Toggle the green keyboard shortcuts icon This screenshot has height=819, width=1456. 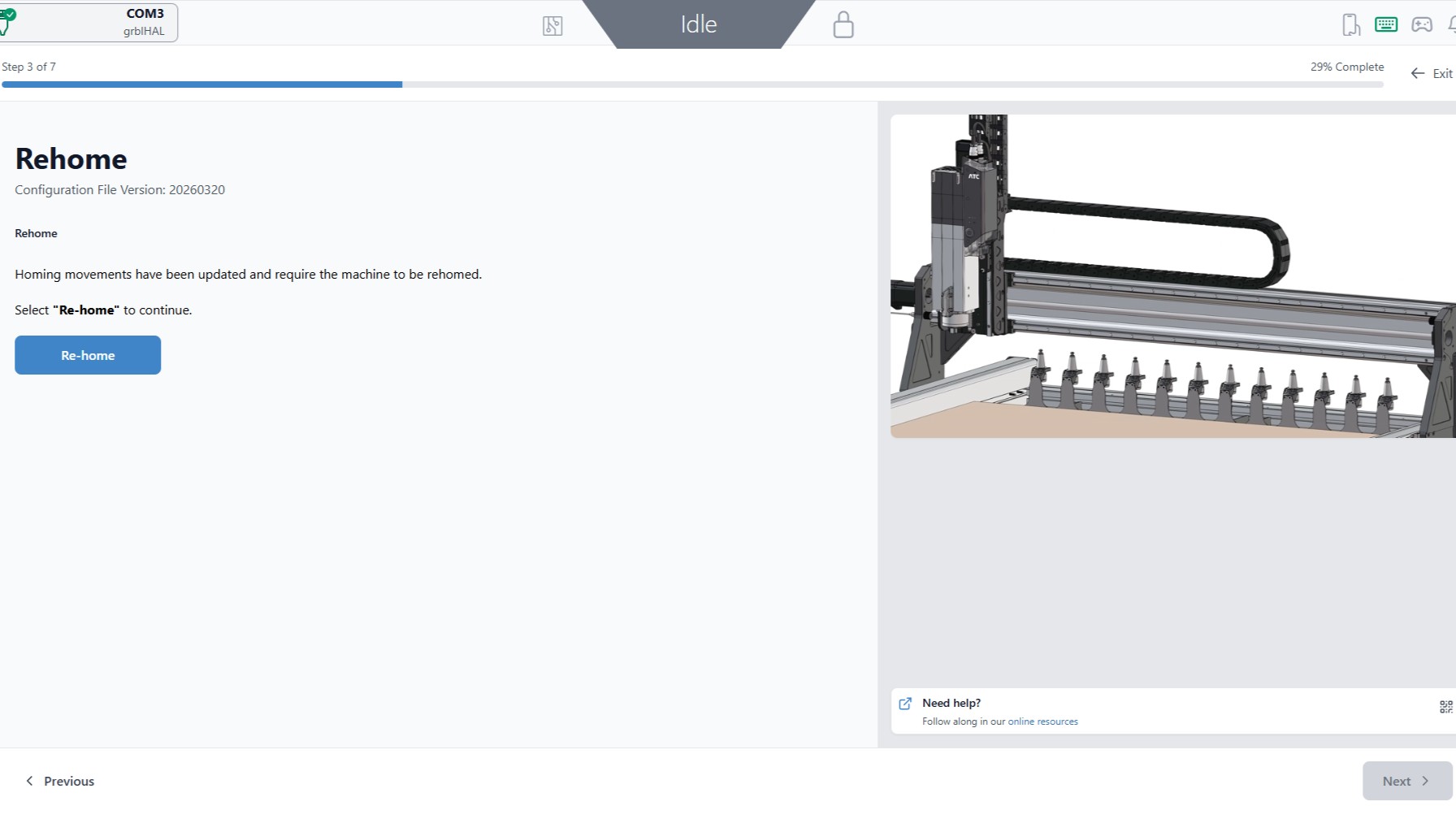(x=1386, y=24)
